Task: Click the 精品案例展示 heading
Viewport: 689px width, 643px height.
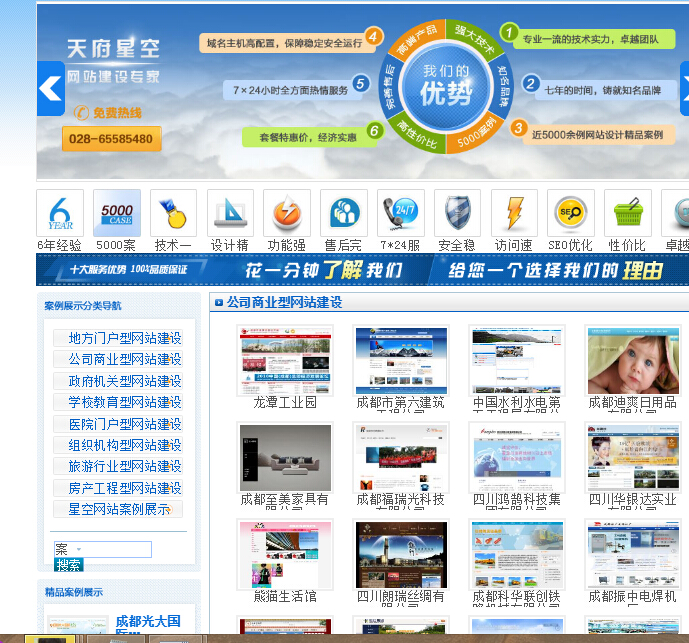Action: point(73,592)
